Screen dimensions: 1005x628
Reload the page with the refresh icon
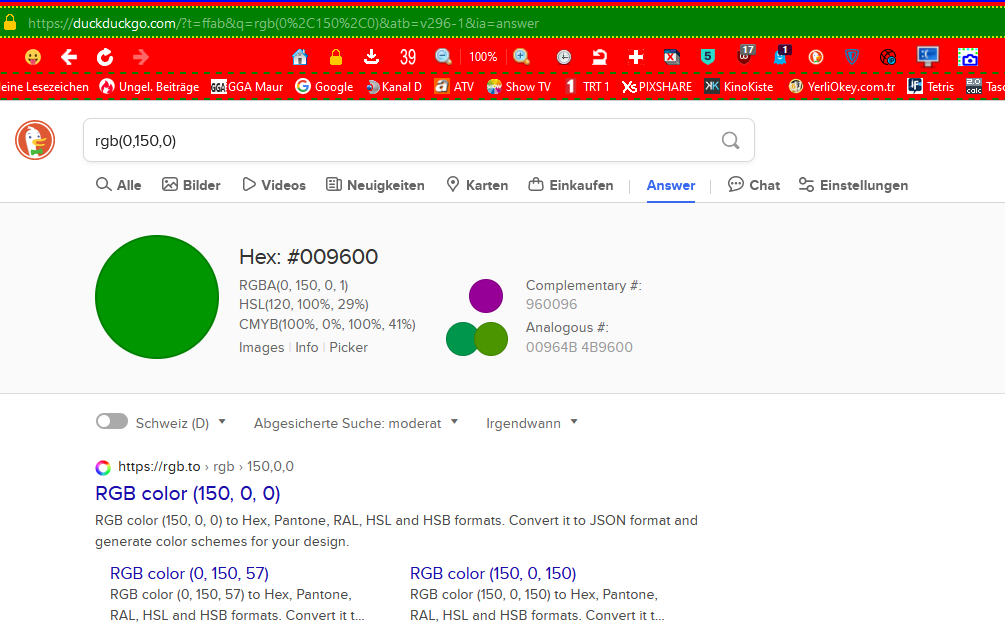[105, 57]
